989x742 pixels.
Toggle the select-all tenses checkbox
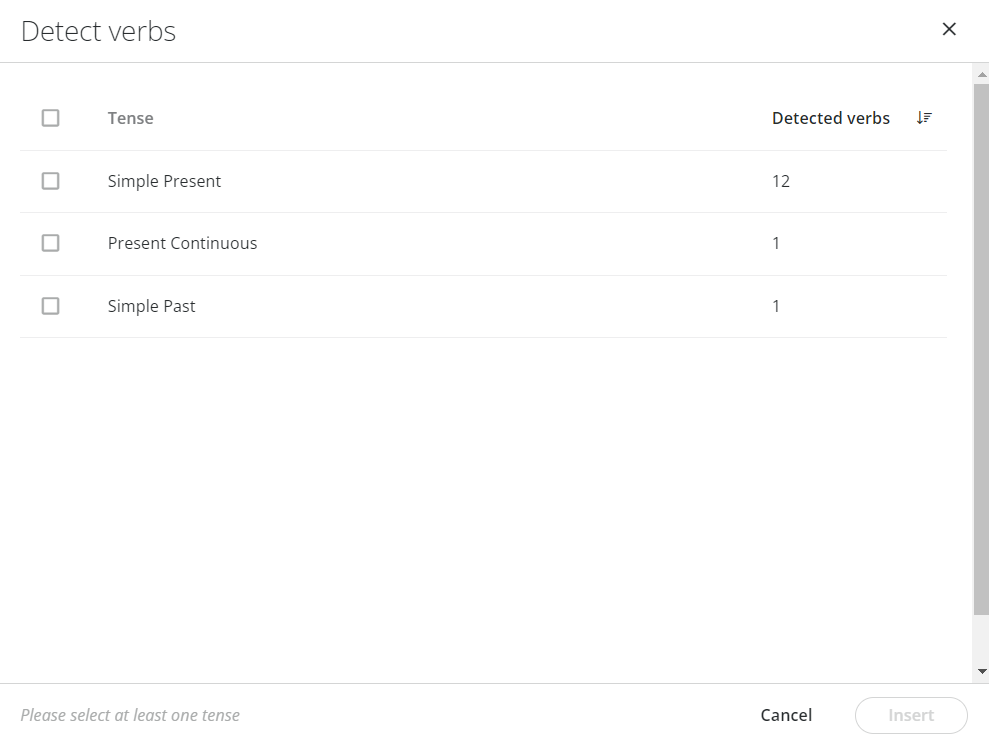50,118
